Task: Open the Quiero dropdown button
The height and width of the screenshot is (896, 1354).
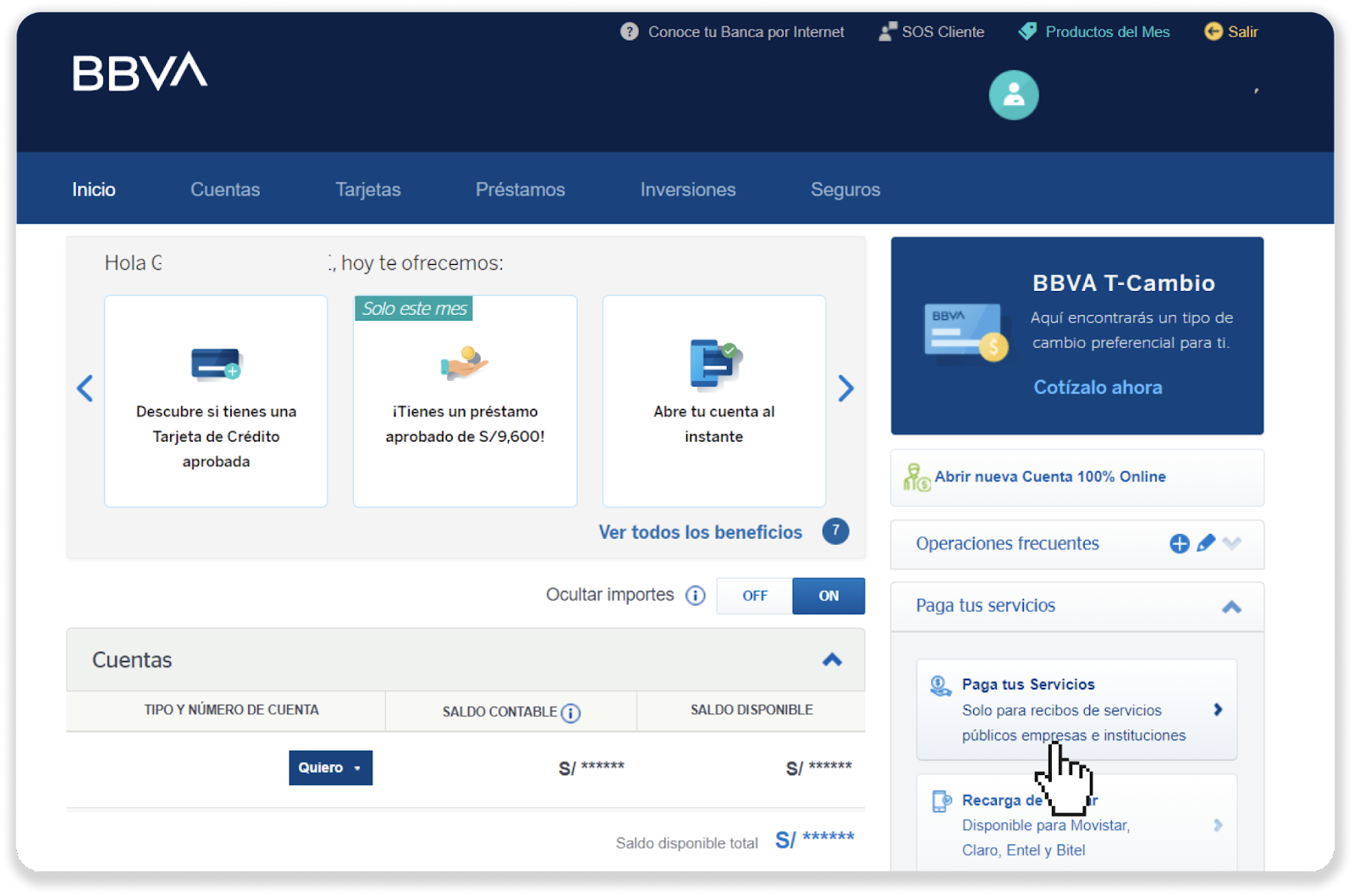Action: tap(330, 768)
